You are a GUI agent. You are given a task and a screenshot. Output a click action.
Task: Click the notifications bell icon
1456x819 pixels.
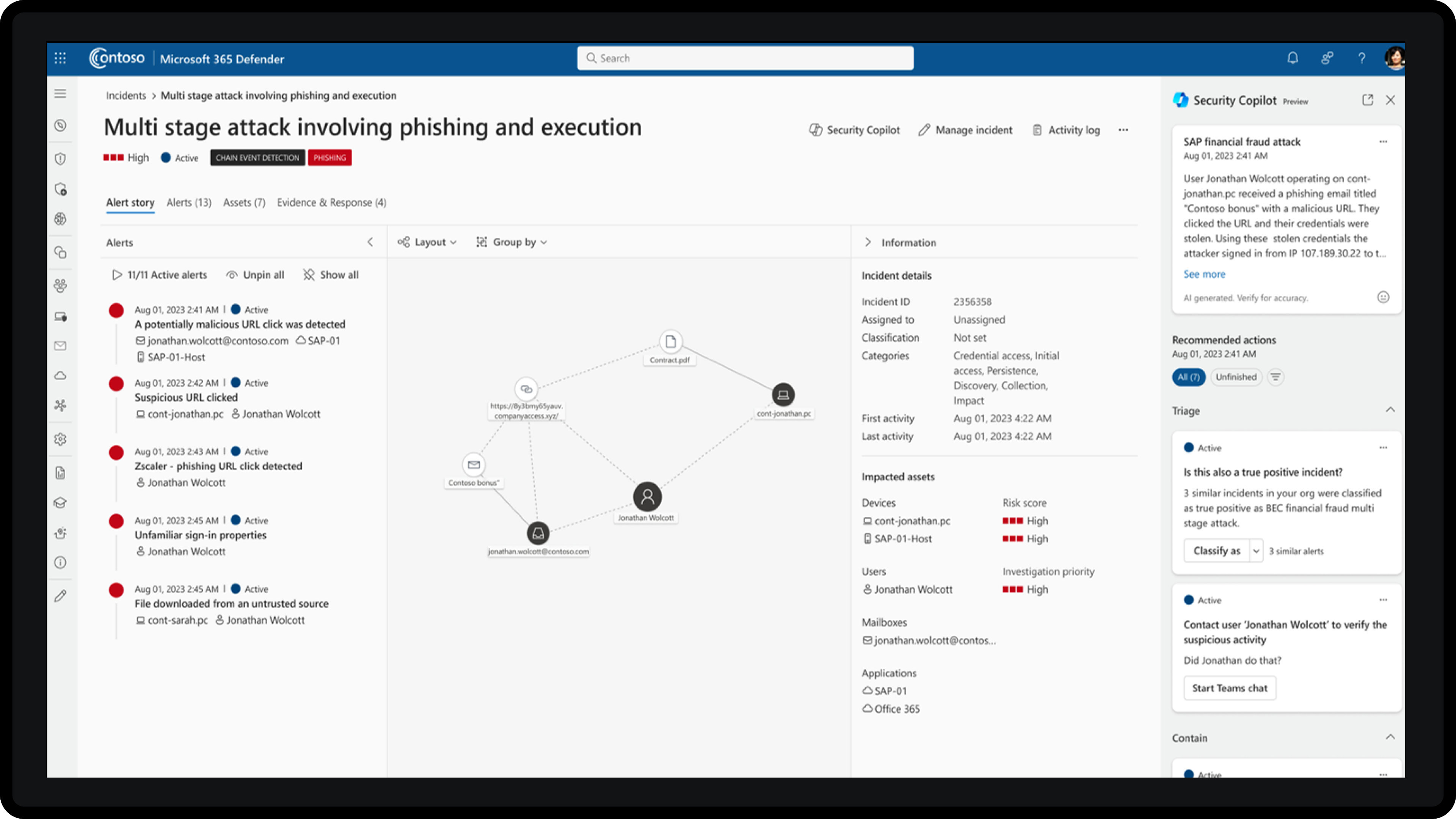pyautogui.click(x=1293, y=58)
